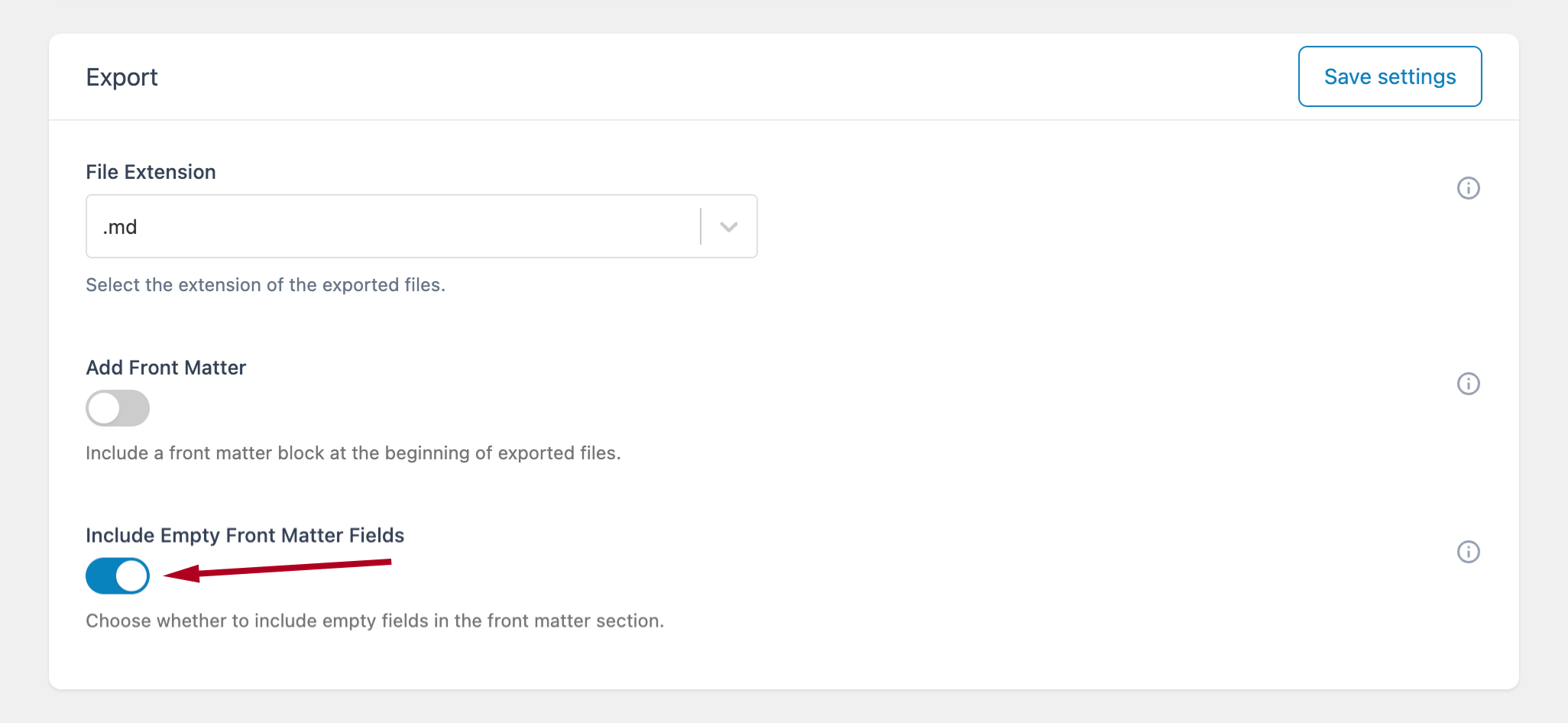Click the File Extension label
The image size is (1568, 723).
tap(151, 172)
